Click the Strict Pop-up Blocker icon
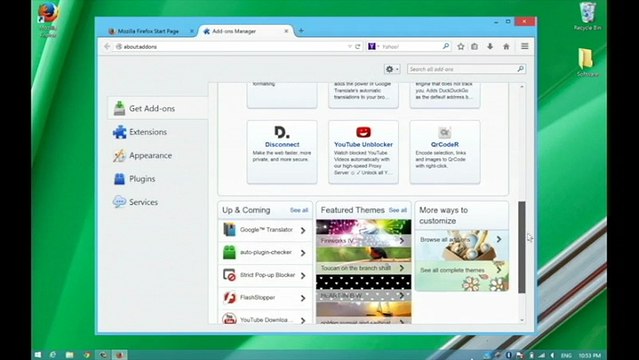The height and width of the screenshot is (360, 639). (229, 275)
